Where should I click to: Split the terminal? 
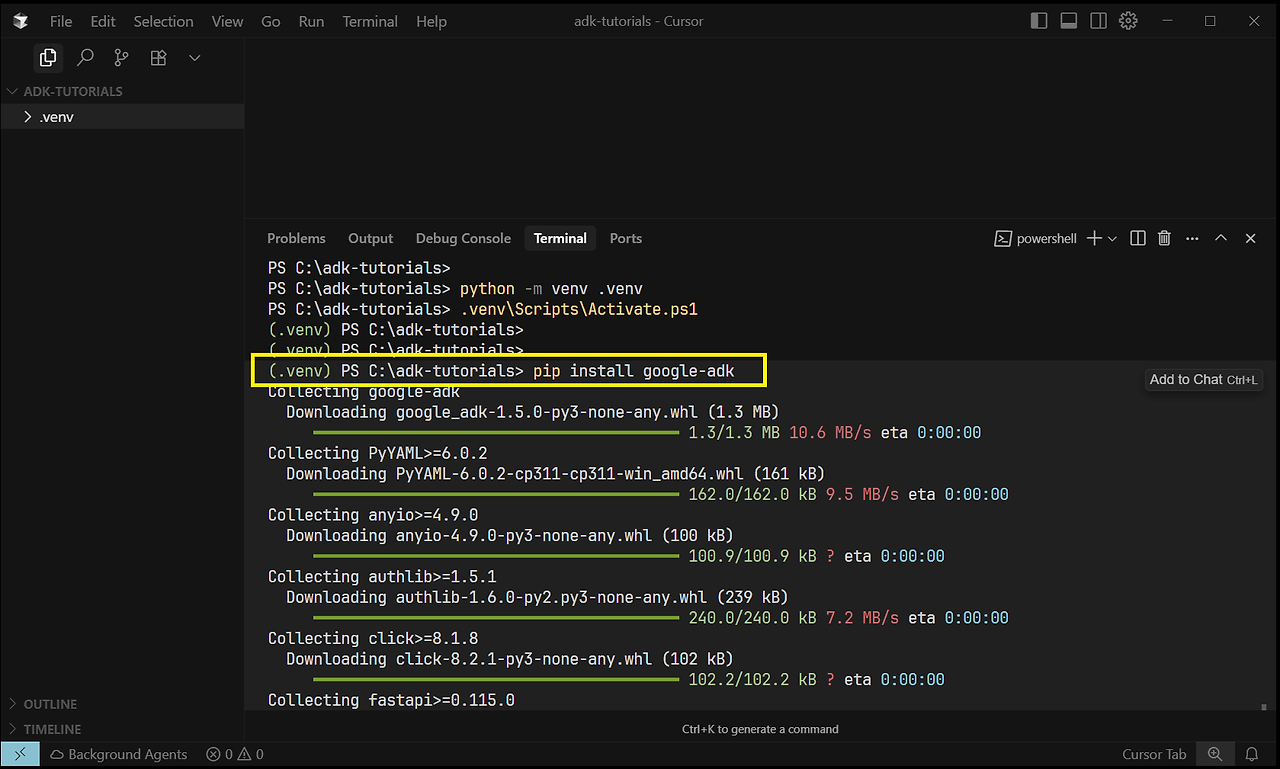[1137, 238]
